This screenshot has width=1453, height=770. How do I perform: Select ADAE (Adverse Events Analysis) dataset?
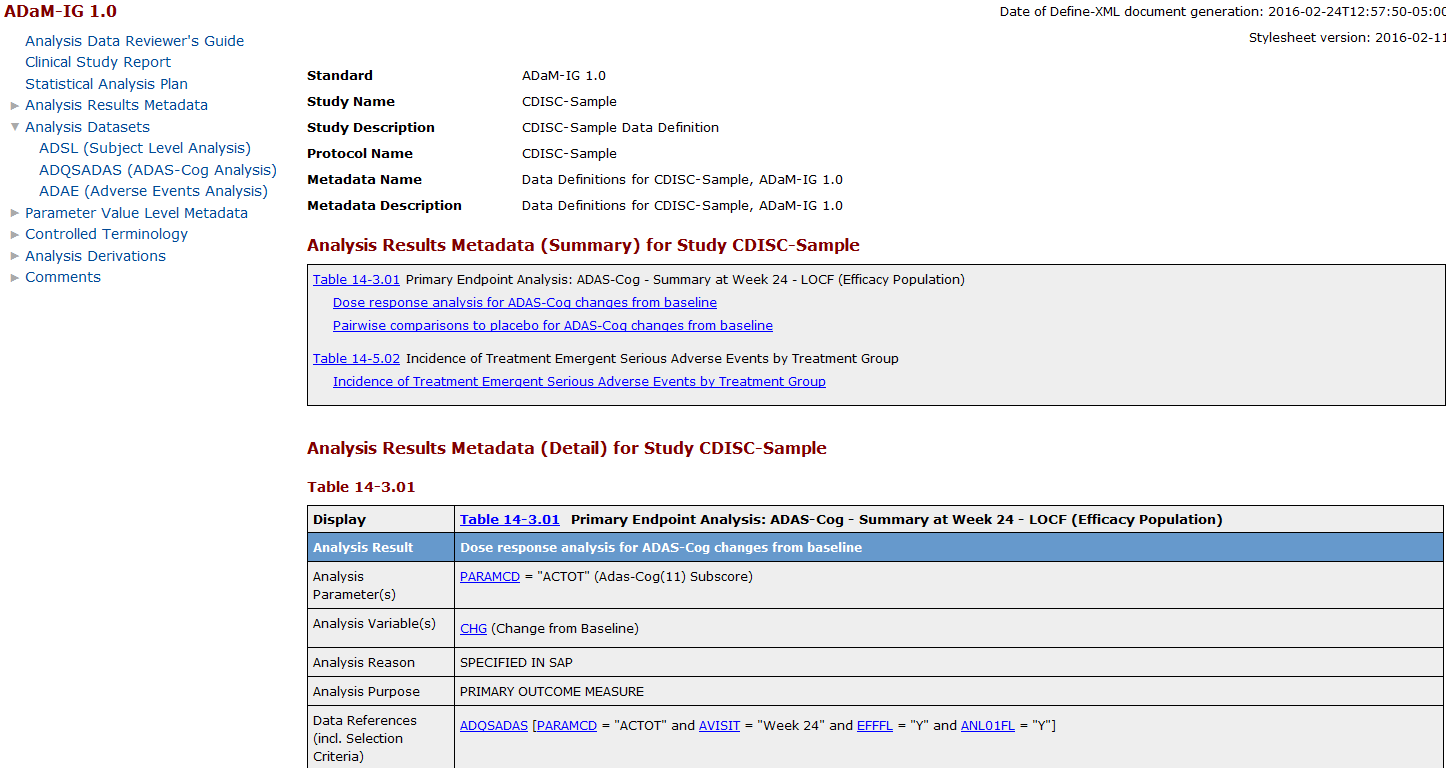153,191
